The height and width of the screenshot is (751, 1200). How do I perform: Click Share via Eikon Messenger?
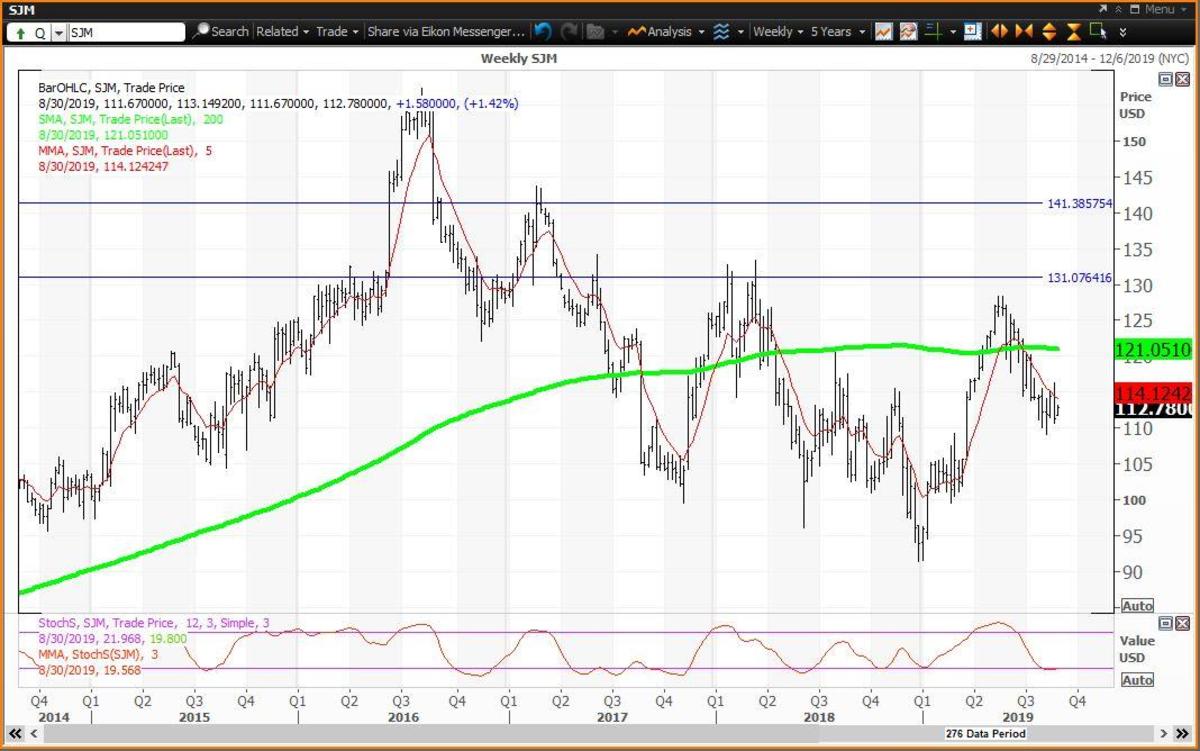[x=445, y=32]
